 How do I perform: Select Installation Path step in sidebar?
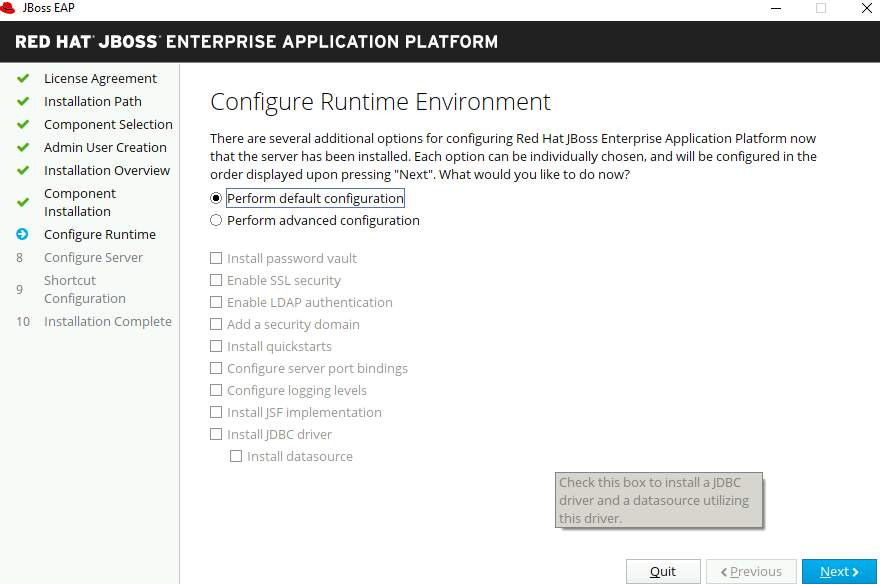[x=93, y=102]
